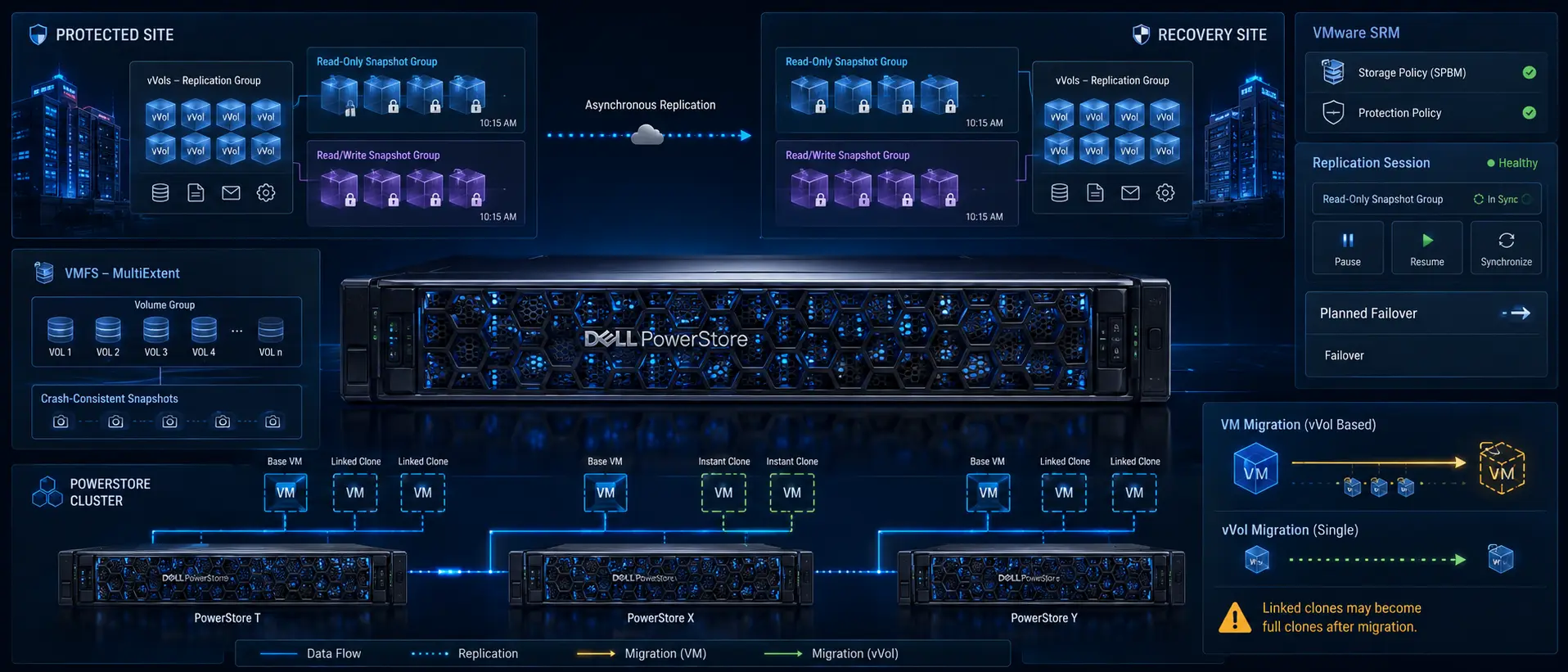Image resolution: width=1568 pixels, height=672 pixels.
Task: Select the Base VM above PowerStore X
Action: pos(606,492)
